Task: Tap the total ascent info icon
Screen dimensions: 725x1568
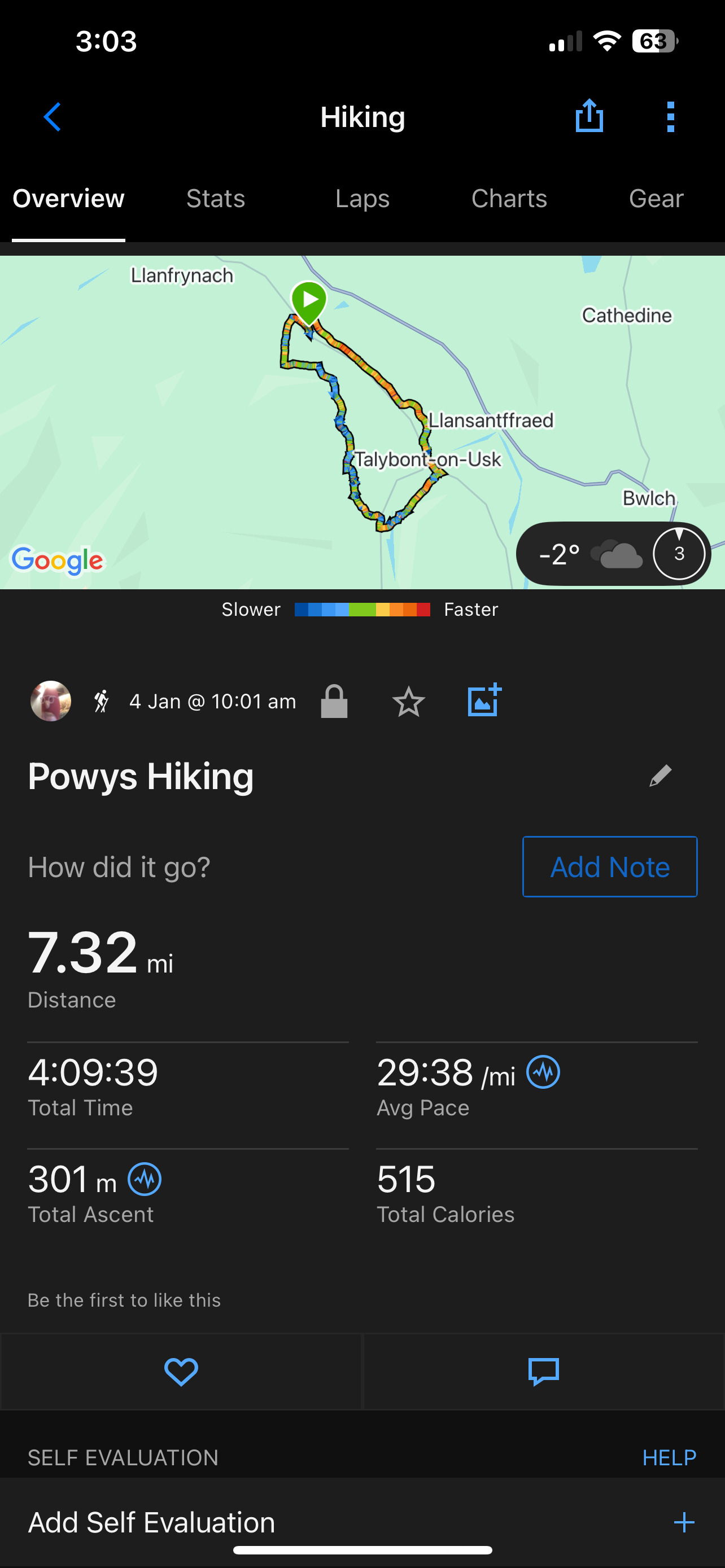Action: tap(145, 1179)
